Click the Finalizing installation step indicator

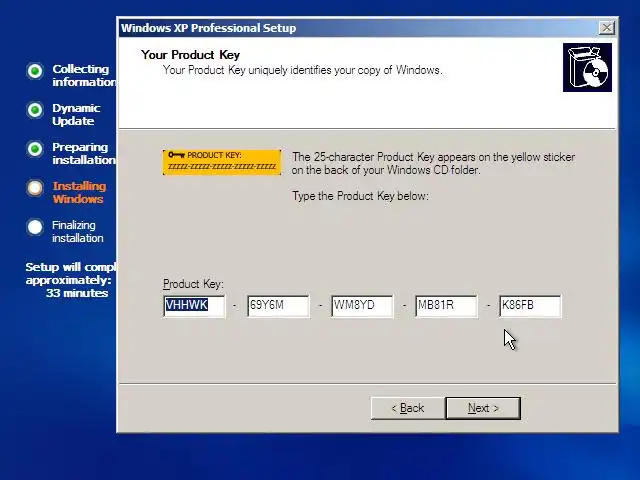tap(35, 227)
